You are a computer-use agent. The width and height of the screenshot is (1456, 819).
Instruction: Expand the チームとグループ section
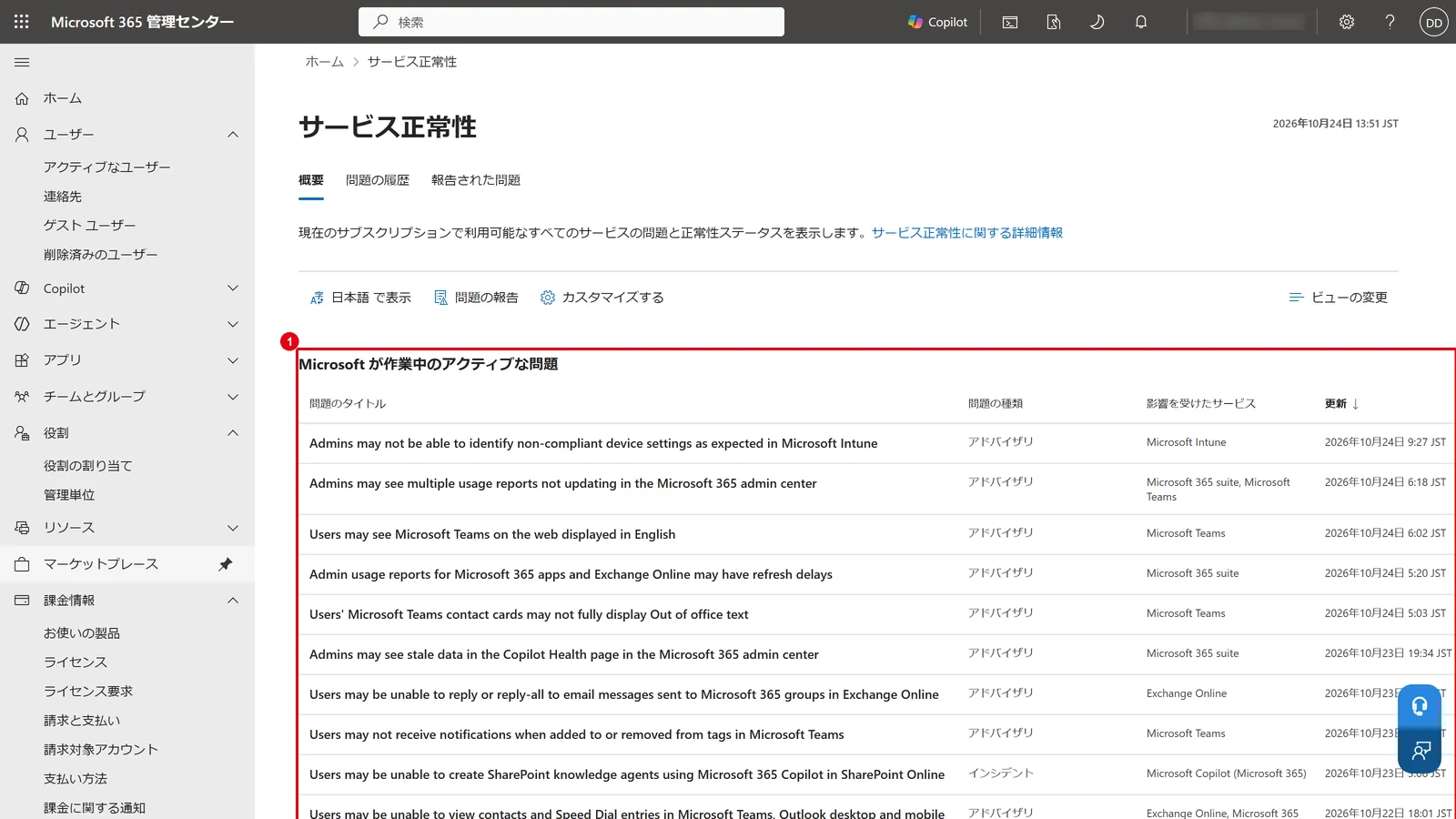(x=233, y=397)
